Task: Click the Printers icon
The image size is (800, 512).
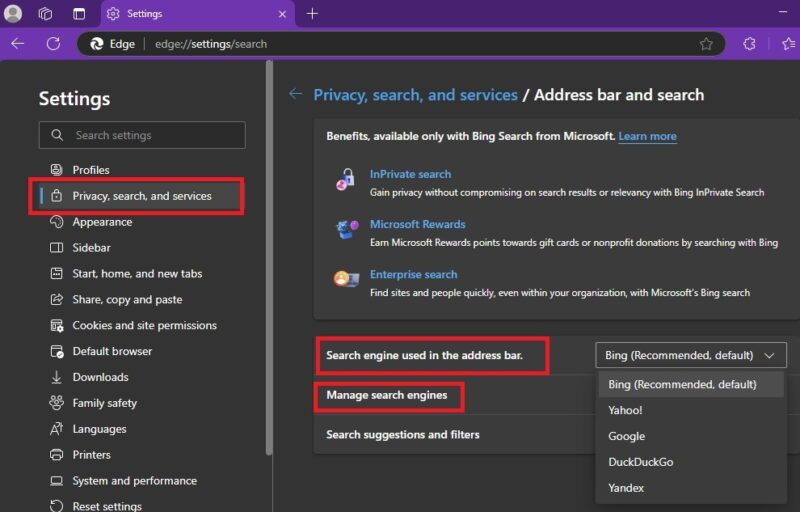Action: [56, 455]
